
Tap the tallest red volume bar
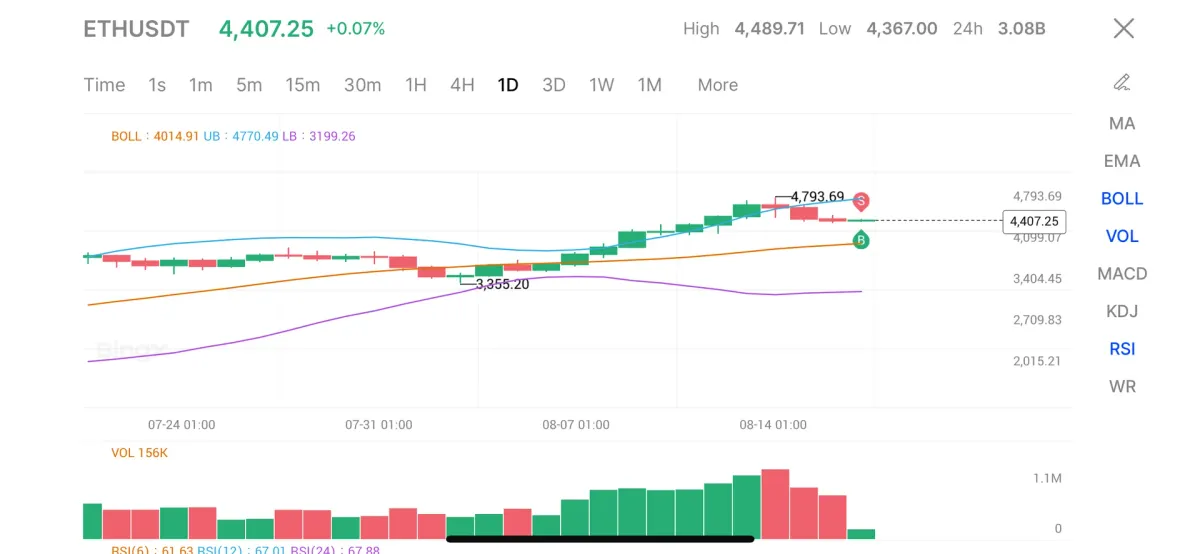[x=775, y=504]
